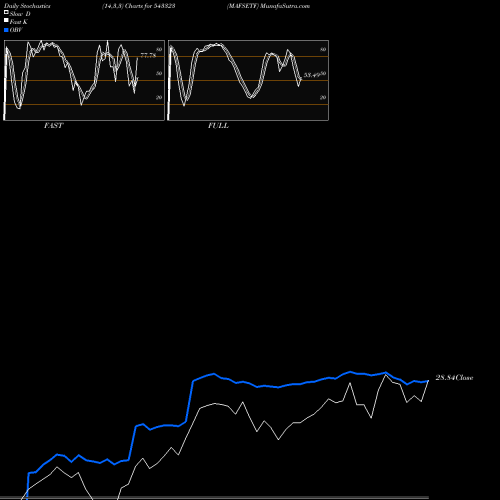Click the 'Daily Stochastics' title text
500x500 pixels.
27,6
